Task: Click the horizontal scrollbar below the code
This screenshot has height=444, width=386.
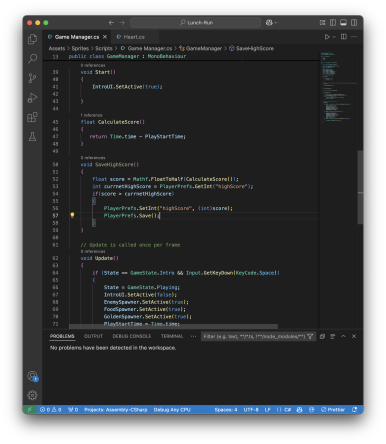Action: (173, 326)
